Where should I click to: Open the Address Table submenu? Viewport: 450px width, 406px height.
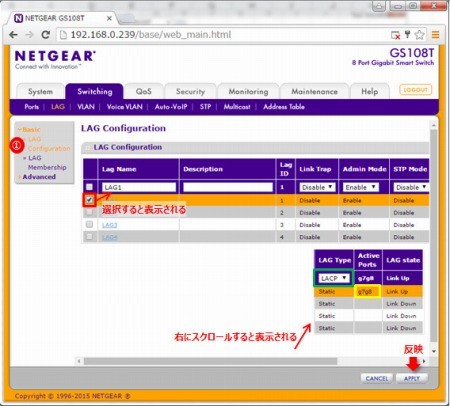[284, 107]
